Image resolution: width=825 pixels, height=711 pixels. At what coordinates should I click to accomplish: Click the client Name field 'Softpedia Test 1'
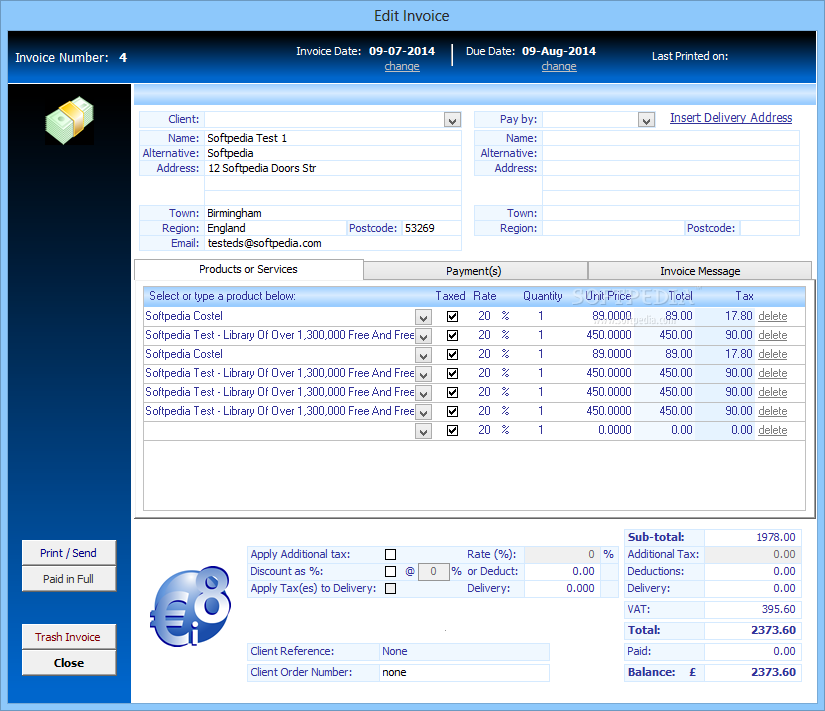(333, 138)
